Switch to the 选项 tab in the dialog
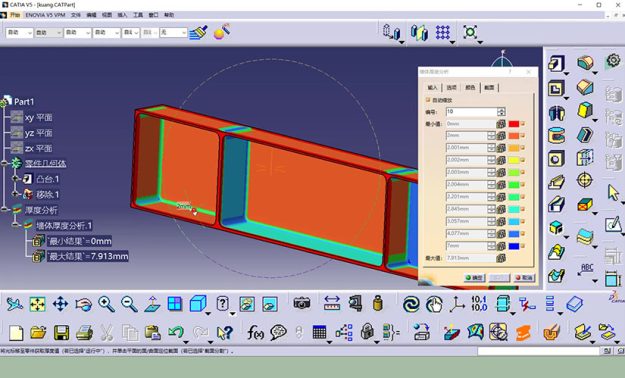Screen dimensions: 625x378 [451, 87]
